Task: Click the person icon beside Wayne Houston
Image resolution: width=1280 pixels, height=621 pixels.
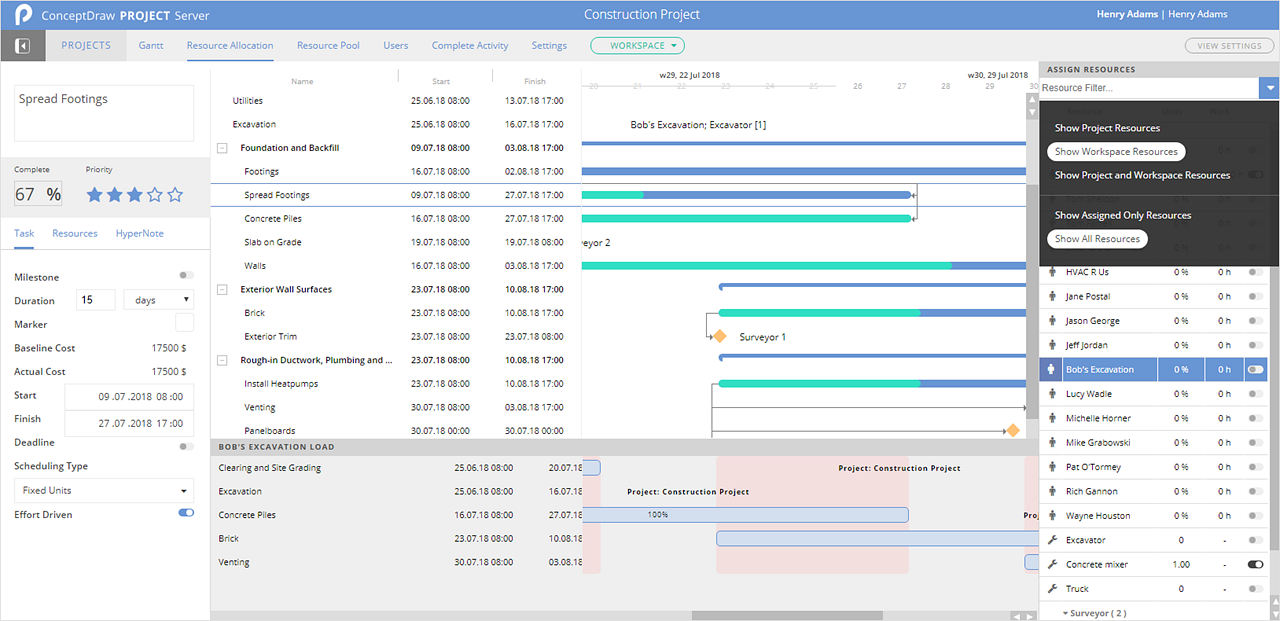Action: pos(1052,516)
